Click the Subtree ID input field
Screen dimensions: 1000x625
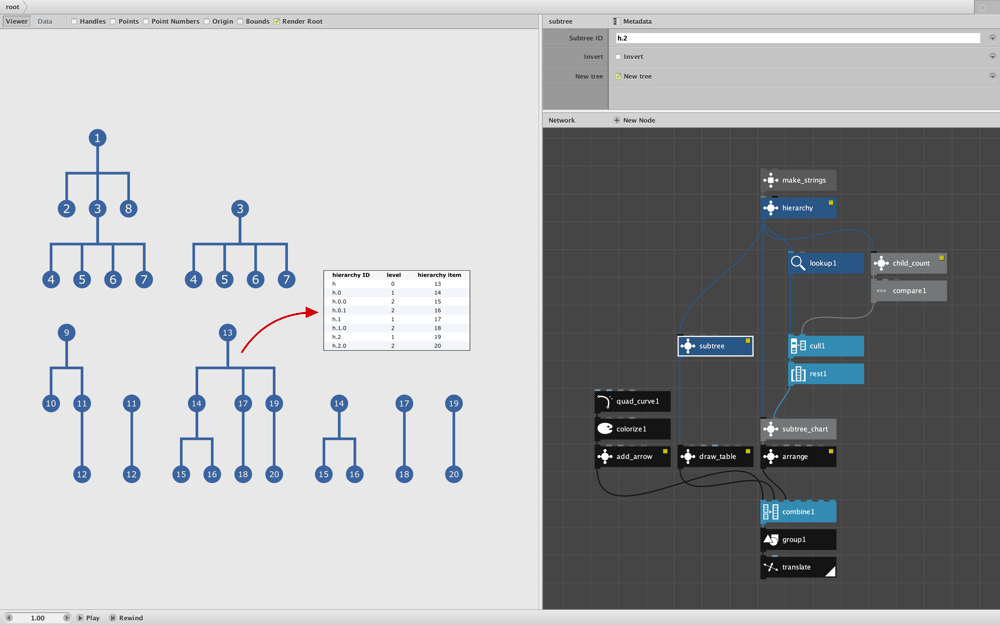pyautogui.click(x=798, y=38)
